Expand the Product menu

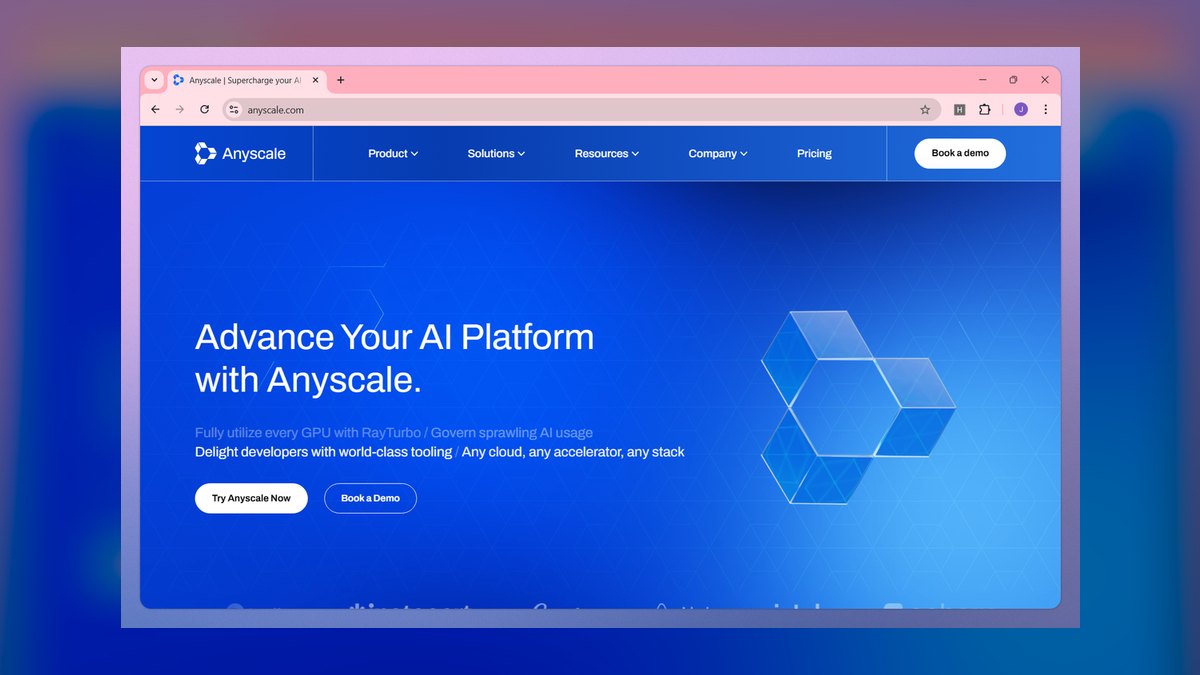click(x=393, y=154)
